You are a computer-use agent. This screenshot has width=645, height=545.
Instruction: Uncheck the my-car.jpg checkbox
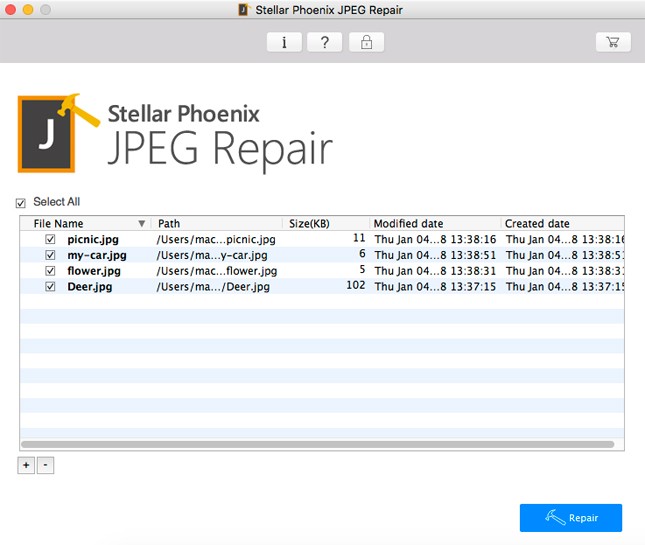click(50, 255)
